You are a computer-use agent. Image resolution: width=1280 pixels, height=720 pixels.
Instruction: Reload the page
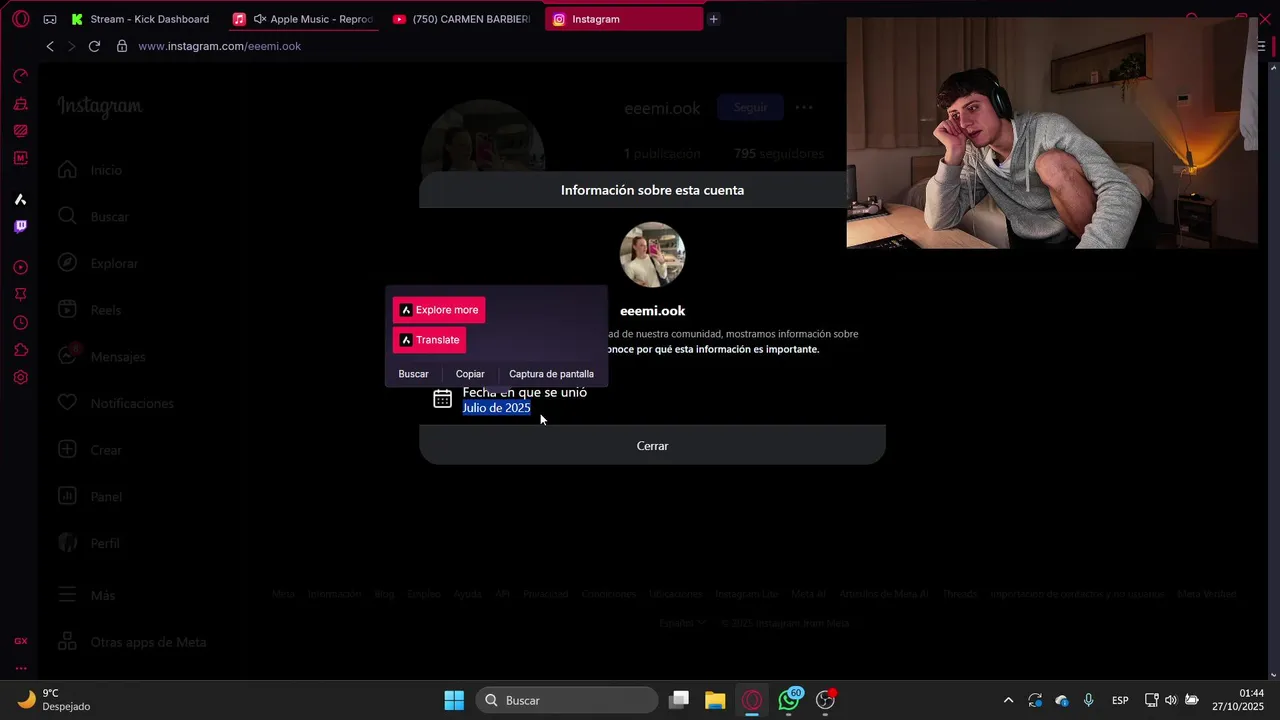94,46
